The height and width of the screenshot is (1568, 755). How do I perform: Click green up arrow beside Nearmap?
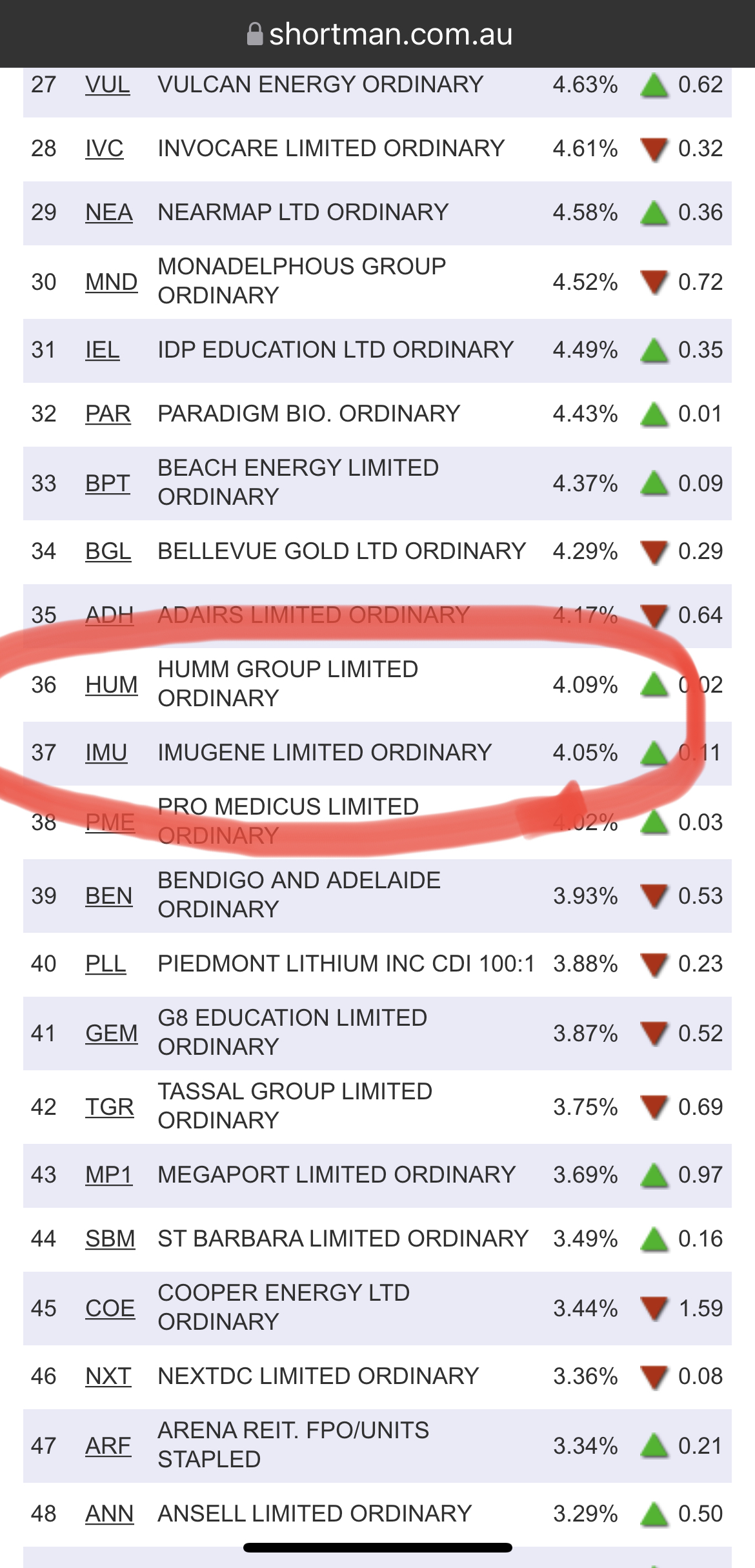click(x=654, y=213)
